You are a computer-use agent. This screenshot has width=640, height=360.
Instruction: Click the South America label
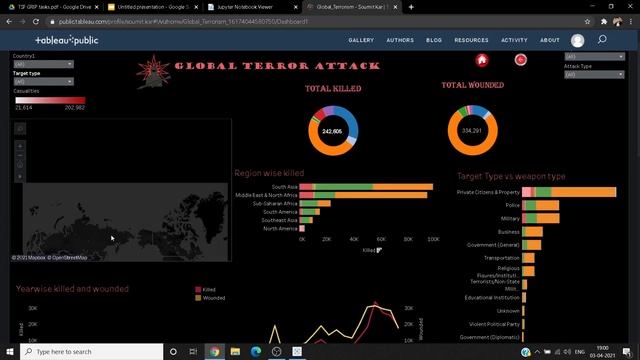click(280, 212)
